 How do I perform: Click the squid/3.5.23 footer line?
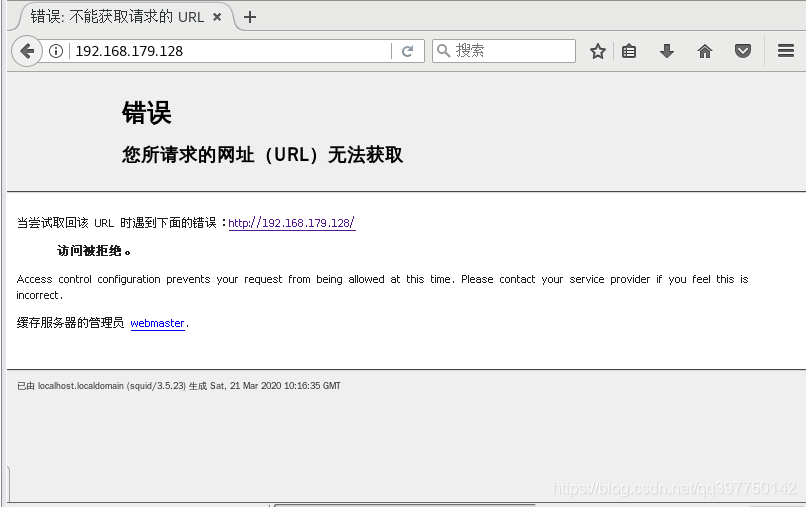coord(179,386)
